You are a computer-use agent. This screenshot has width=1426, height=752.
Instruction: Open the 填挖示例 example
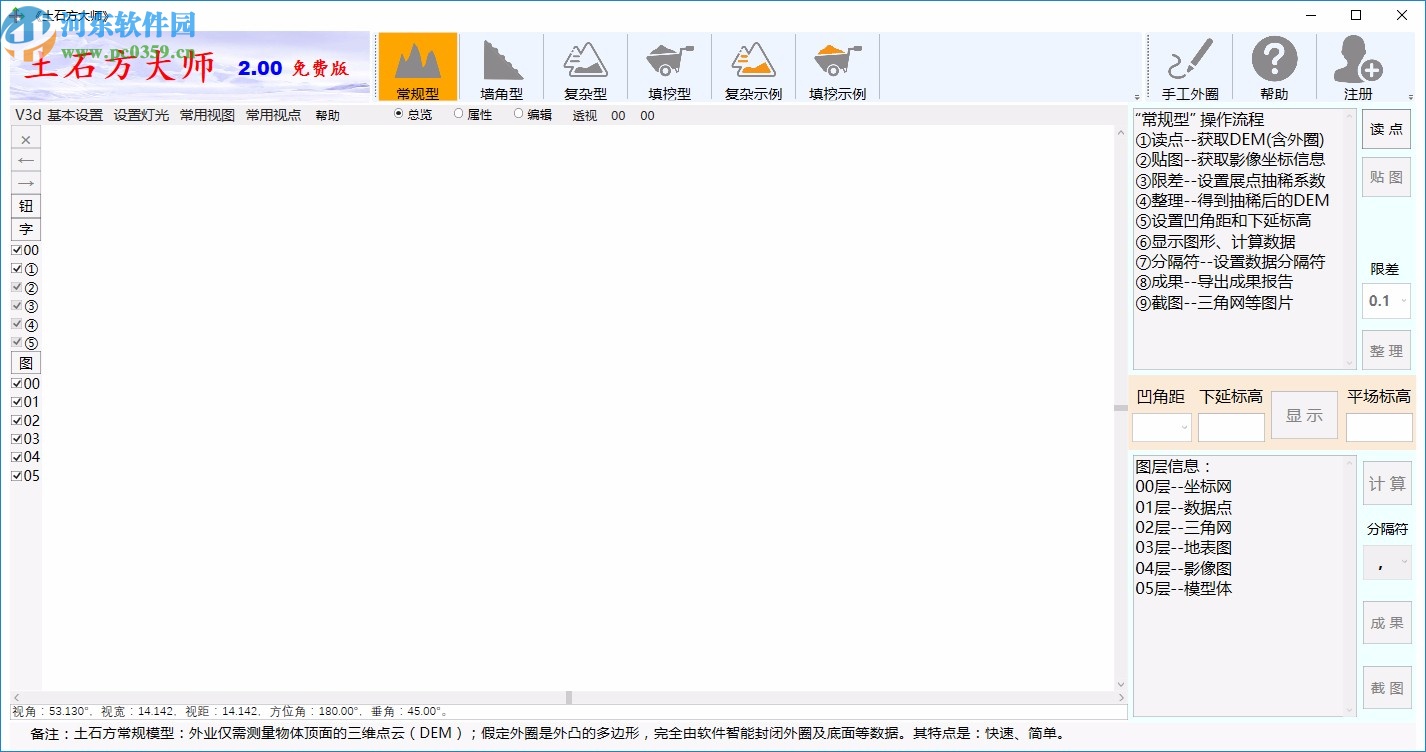pos(837,66)
